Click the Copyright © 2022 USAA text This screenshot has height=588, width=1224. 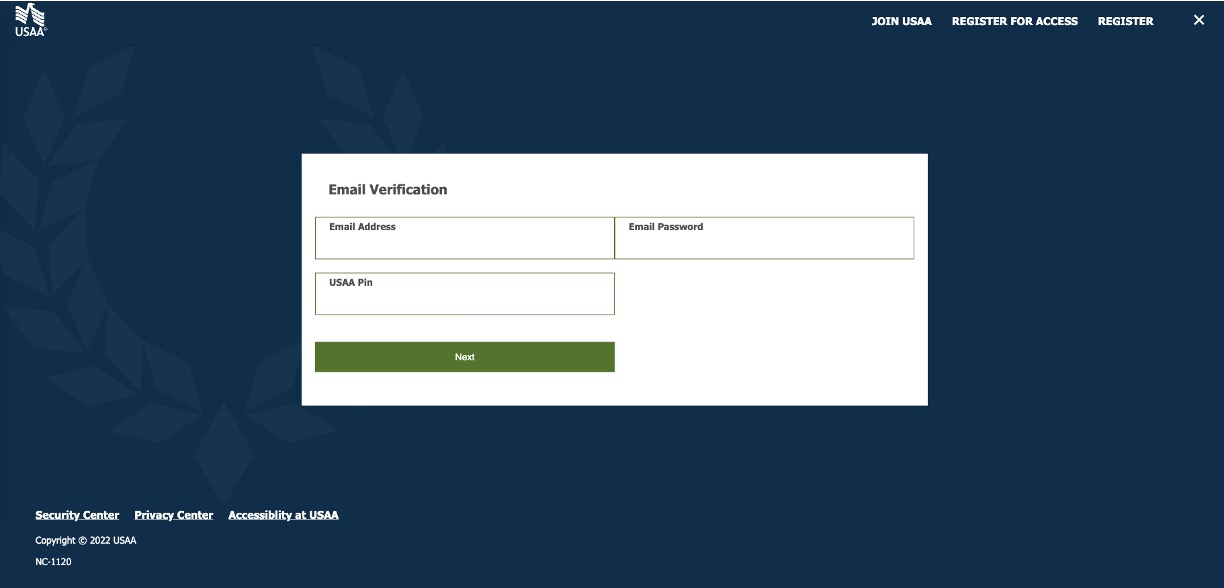(x=85, y=541)
